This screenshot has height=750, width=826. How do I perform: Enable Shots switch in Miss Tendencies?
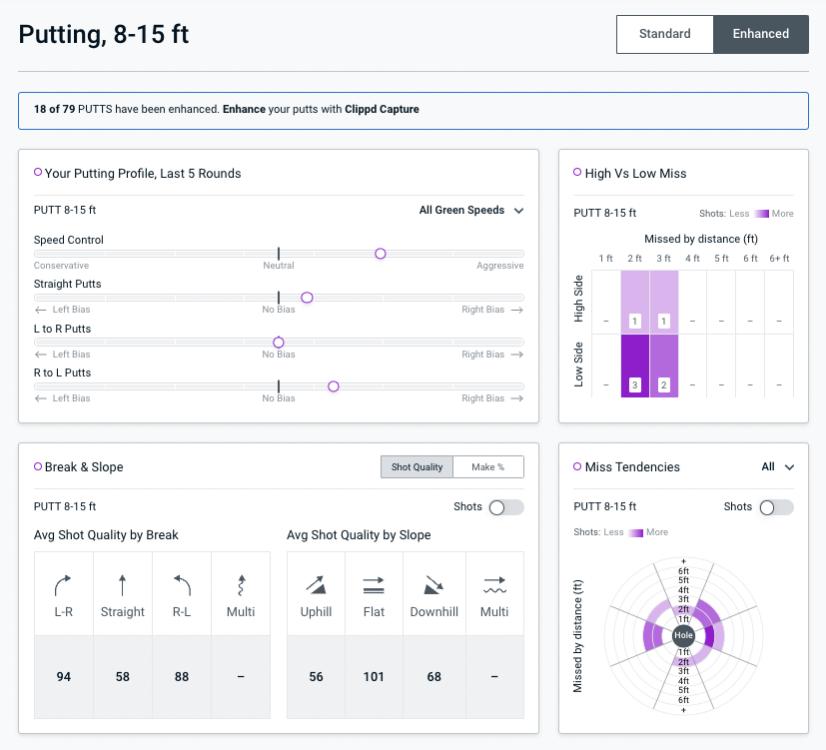point(775,507)
